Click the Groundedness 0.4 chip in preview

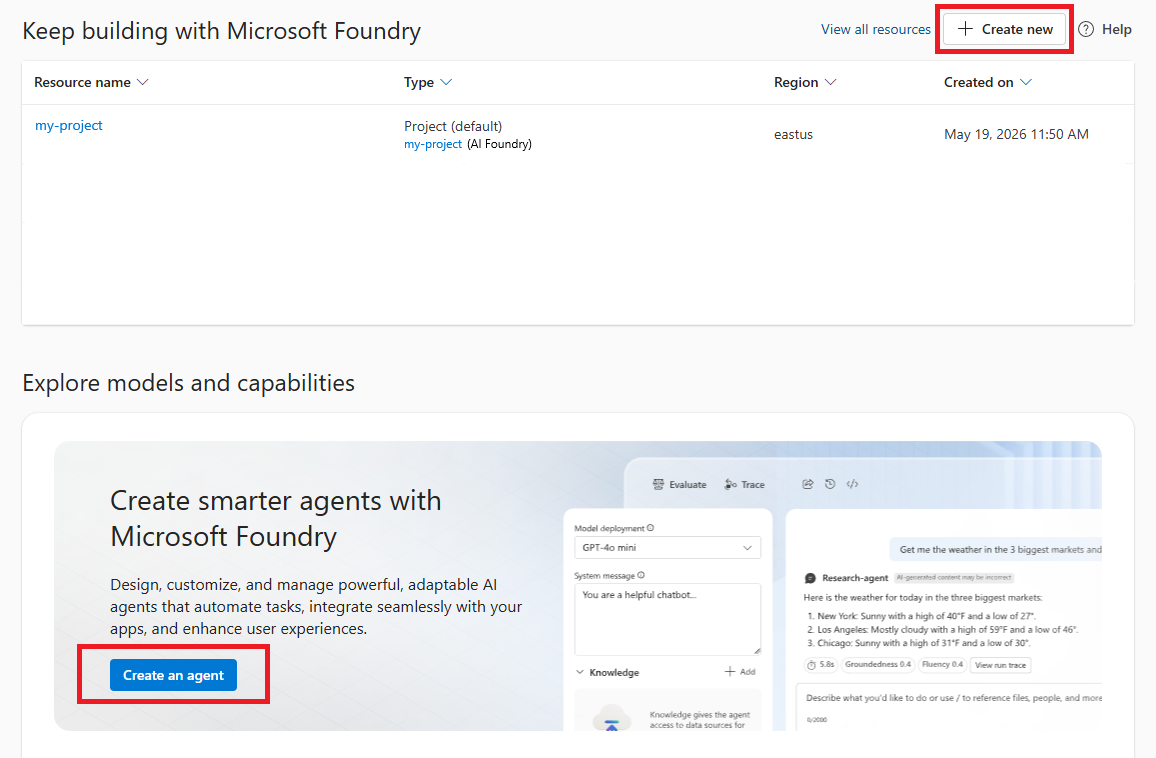tap(877, 664)
